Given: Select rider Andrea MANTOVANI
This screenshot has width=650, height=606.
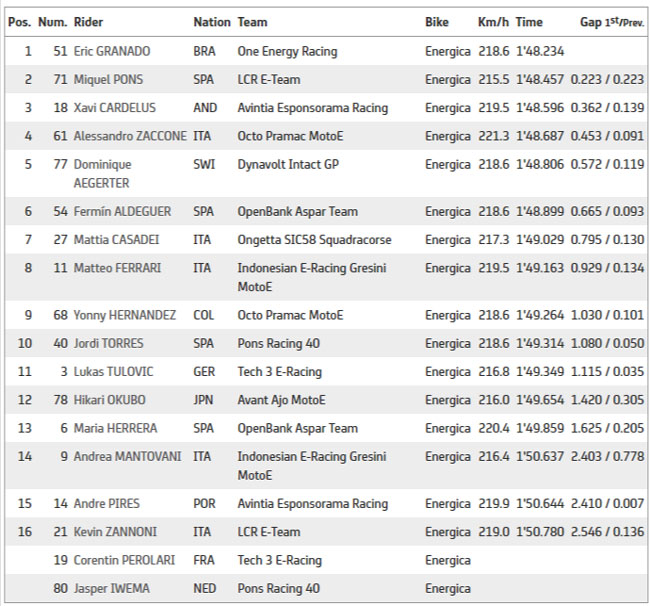Looking at the screenshot, I should (x=128, y=456).
